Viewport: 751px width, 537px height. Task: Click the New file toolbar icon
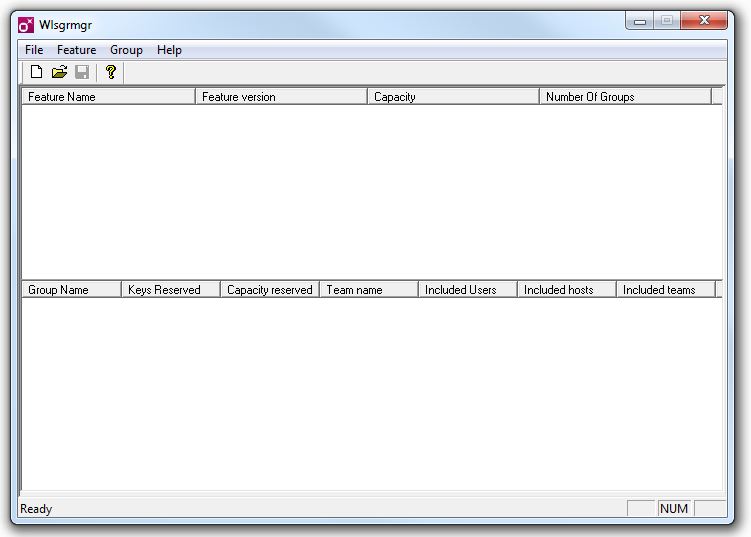click(36, 72)
